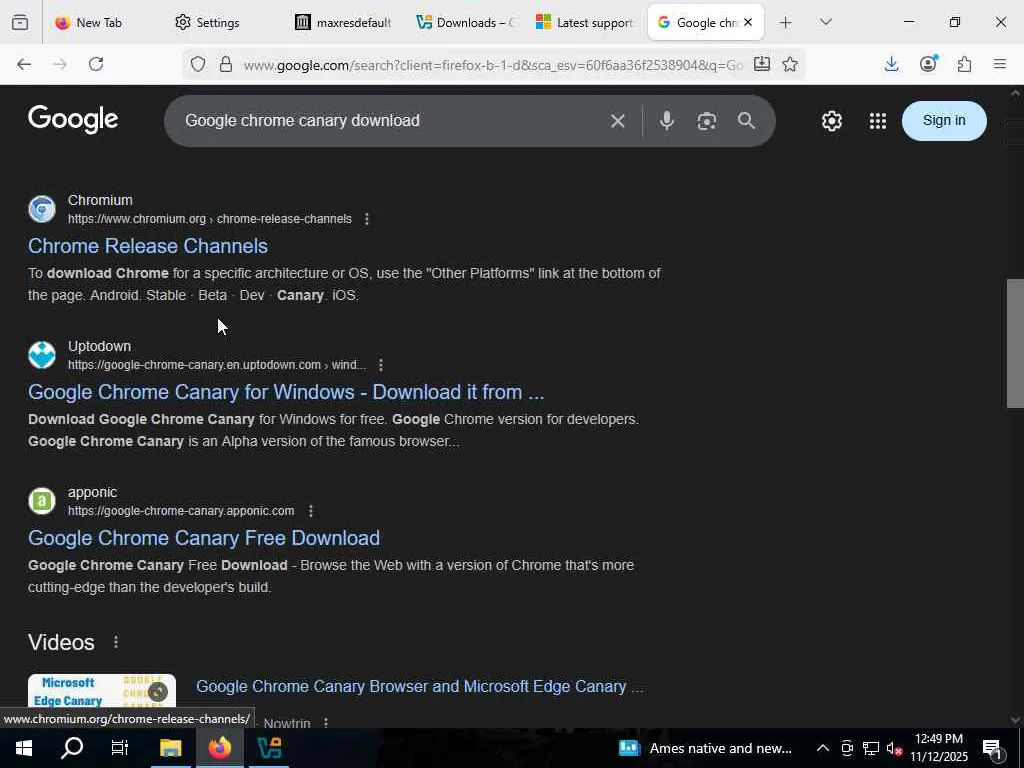Click the Firefox taskbar icon
The width and height of the screenshot is (1024, 768).
coord(219,748)
